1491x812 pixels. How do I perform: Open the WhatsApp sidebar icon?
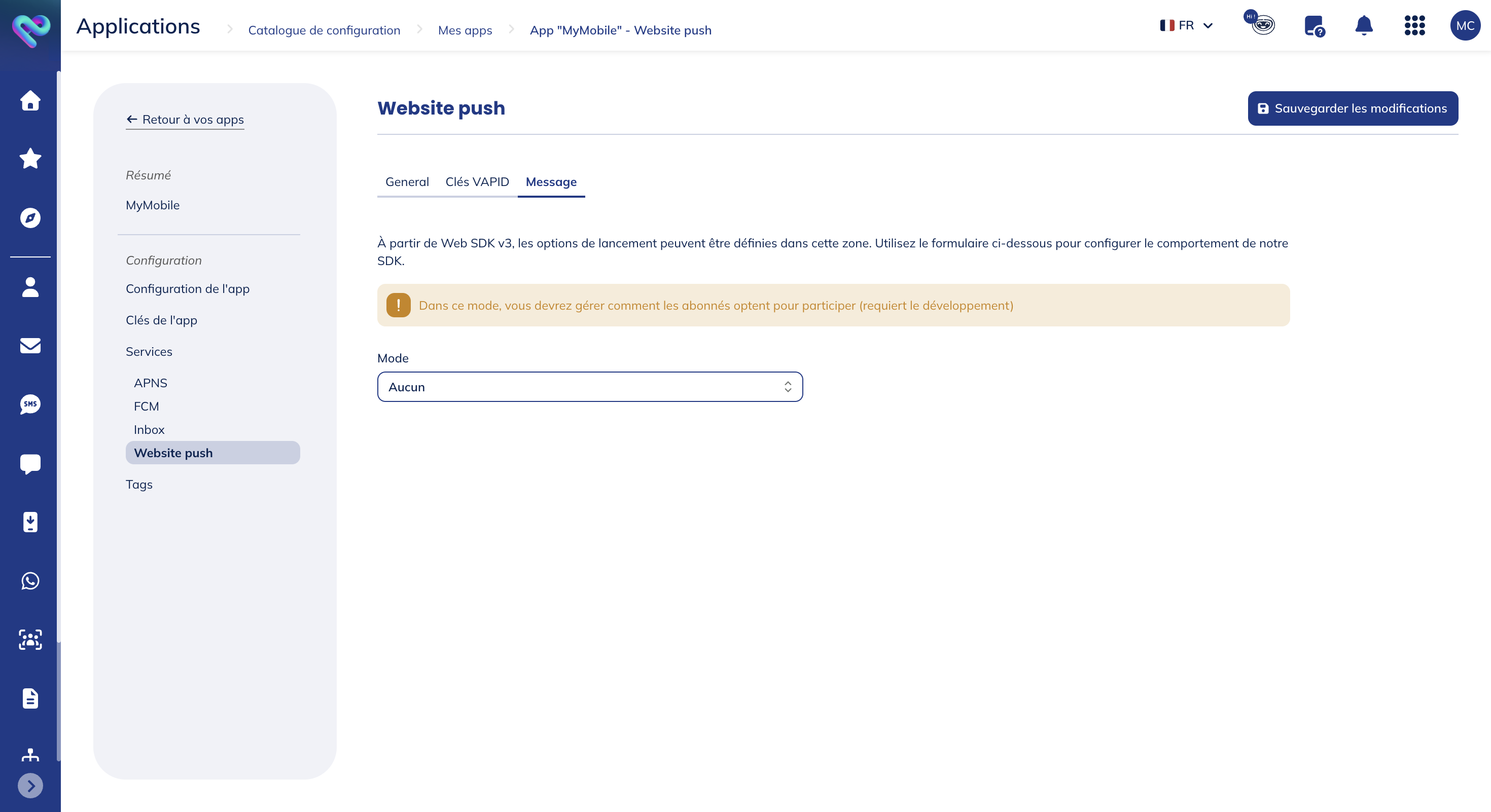coord(30,581)
